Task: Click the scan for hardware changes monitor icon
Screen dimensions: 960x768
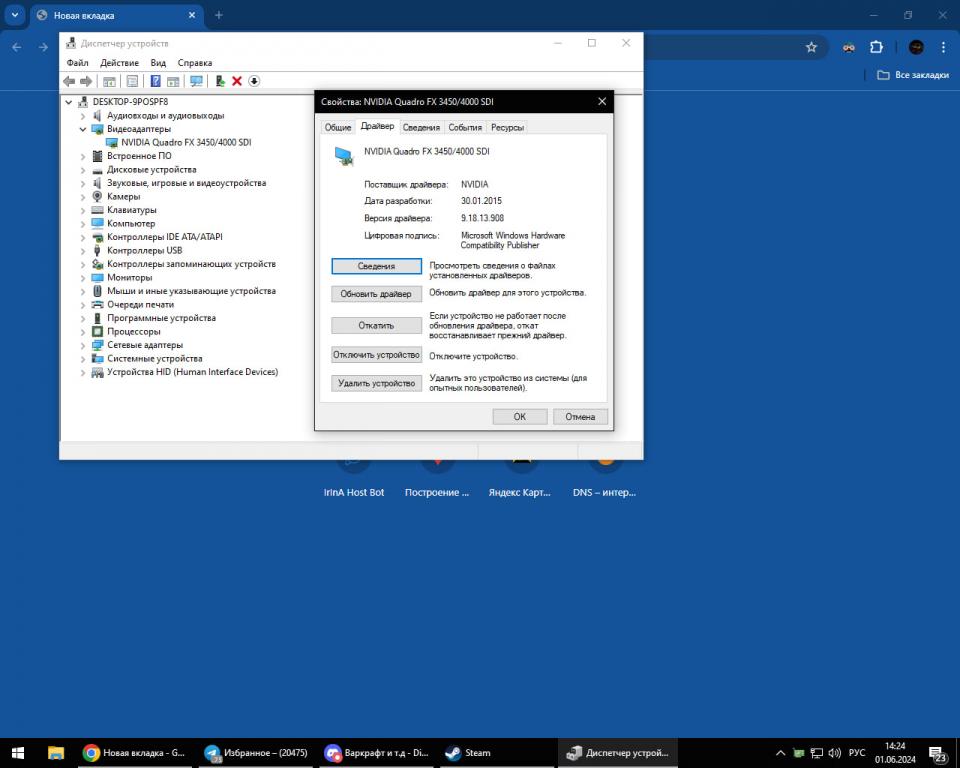Action: point(197,81)
